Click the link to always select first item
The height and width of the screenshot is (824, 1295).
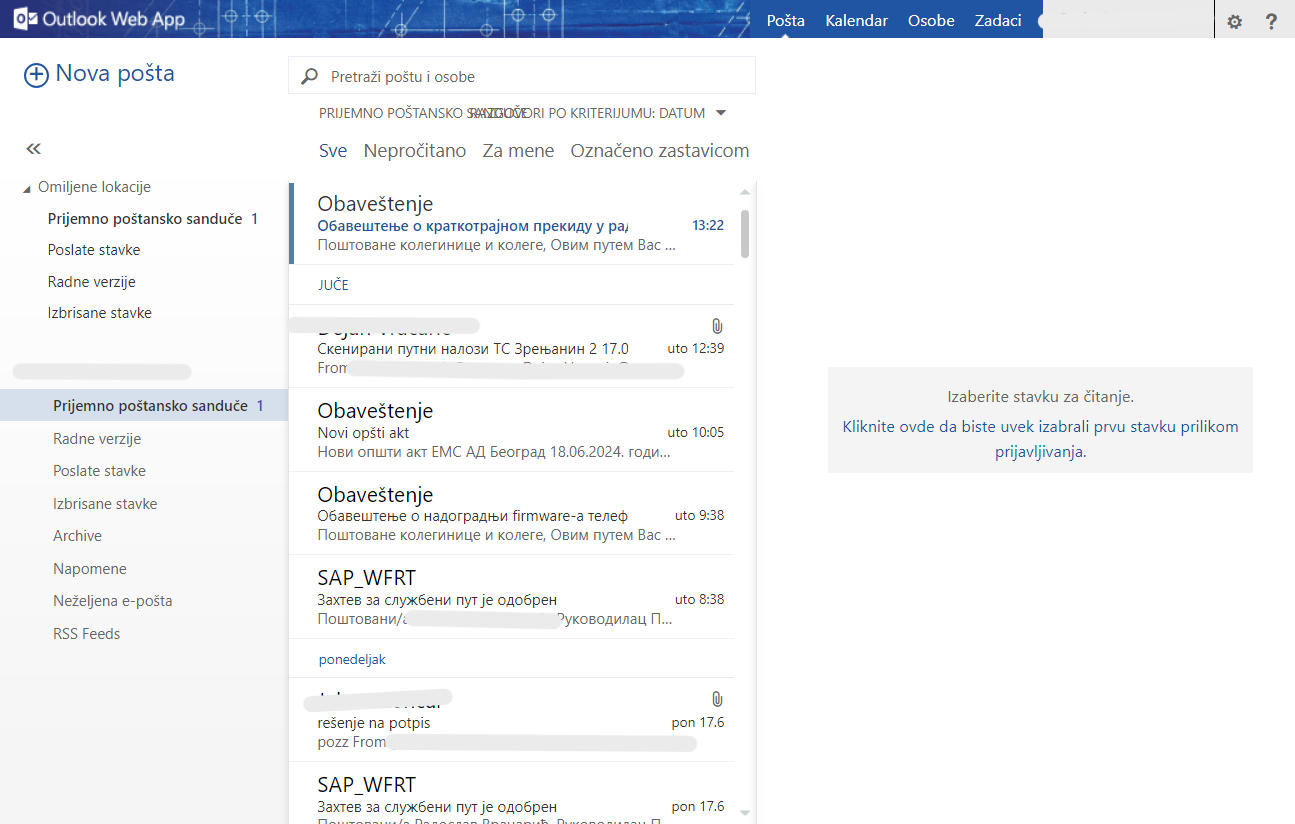pyautogui.click(x=1040, y=439)
